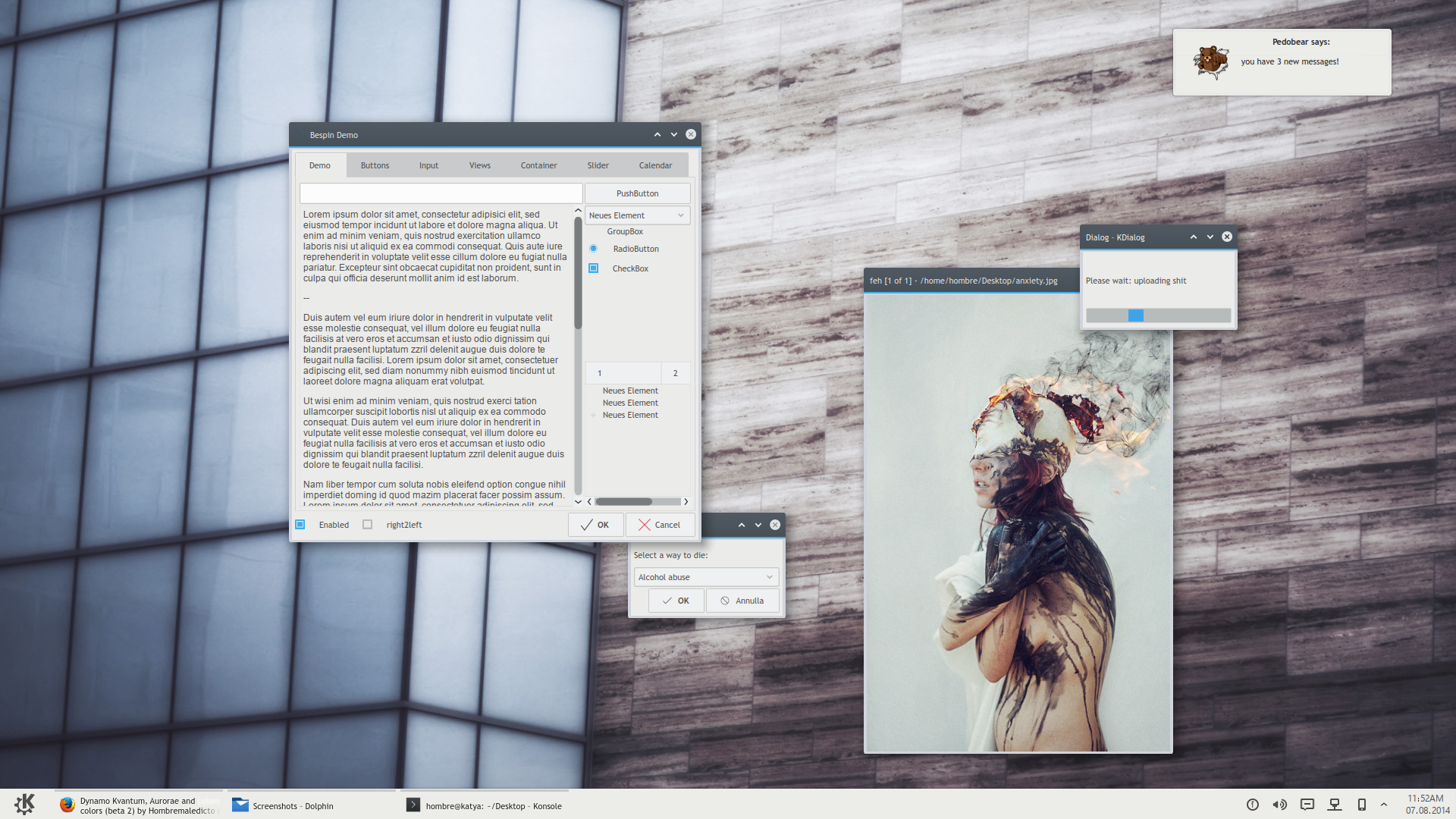Click OK in the 'way to die' dialog
Image resolution: width=1456 pixels, height=819 pixels.
tap(676, 601)
